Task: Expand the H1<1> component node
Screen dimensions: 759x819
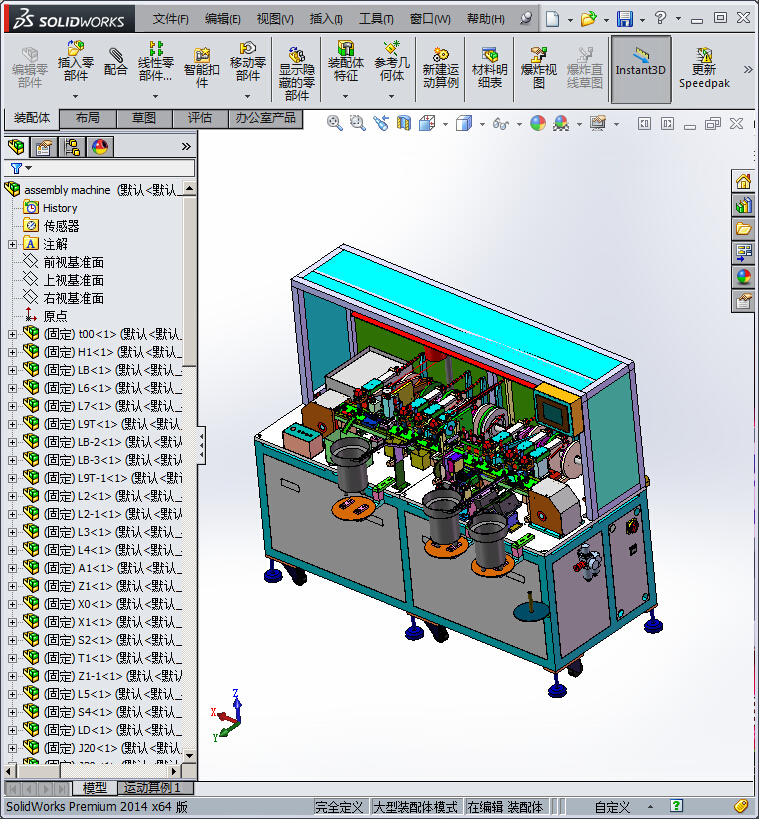Action: [x=12, y=352]
